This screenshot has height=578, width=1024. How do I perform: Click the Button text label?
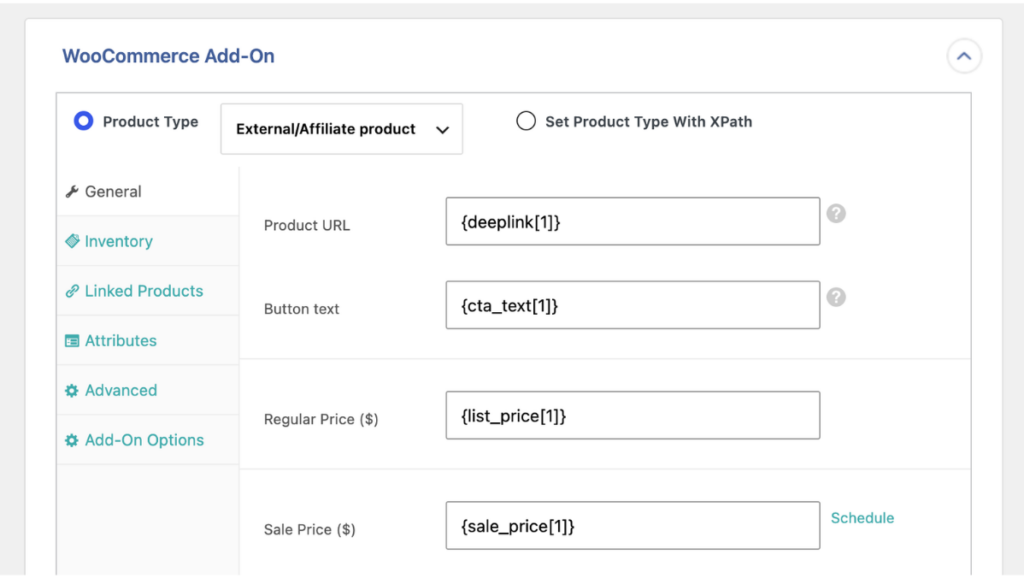[302, 309]
